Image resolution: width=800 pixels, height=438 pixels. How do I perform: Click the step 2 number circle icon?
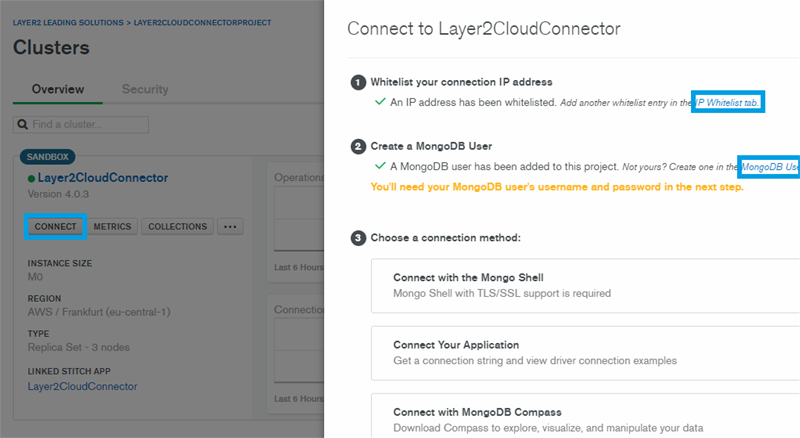point(357,147)
